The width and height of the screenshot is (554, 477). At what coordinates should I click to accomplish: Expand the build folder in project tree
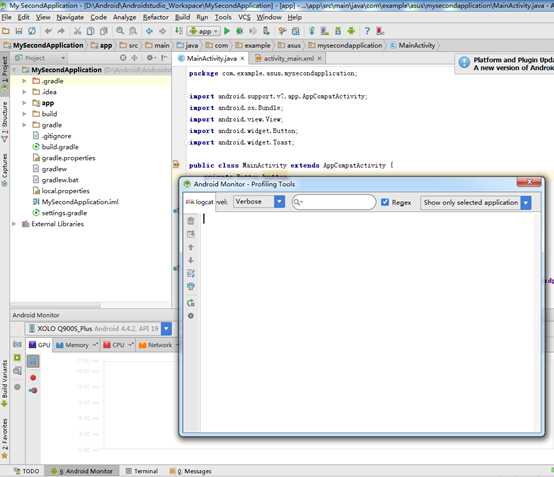click(x=24, y=114)
